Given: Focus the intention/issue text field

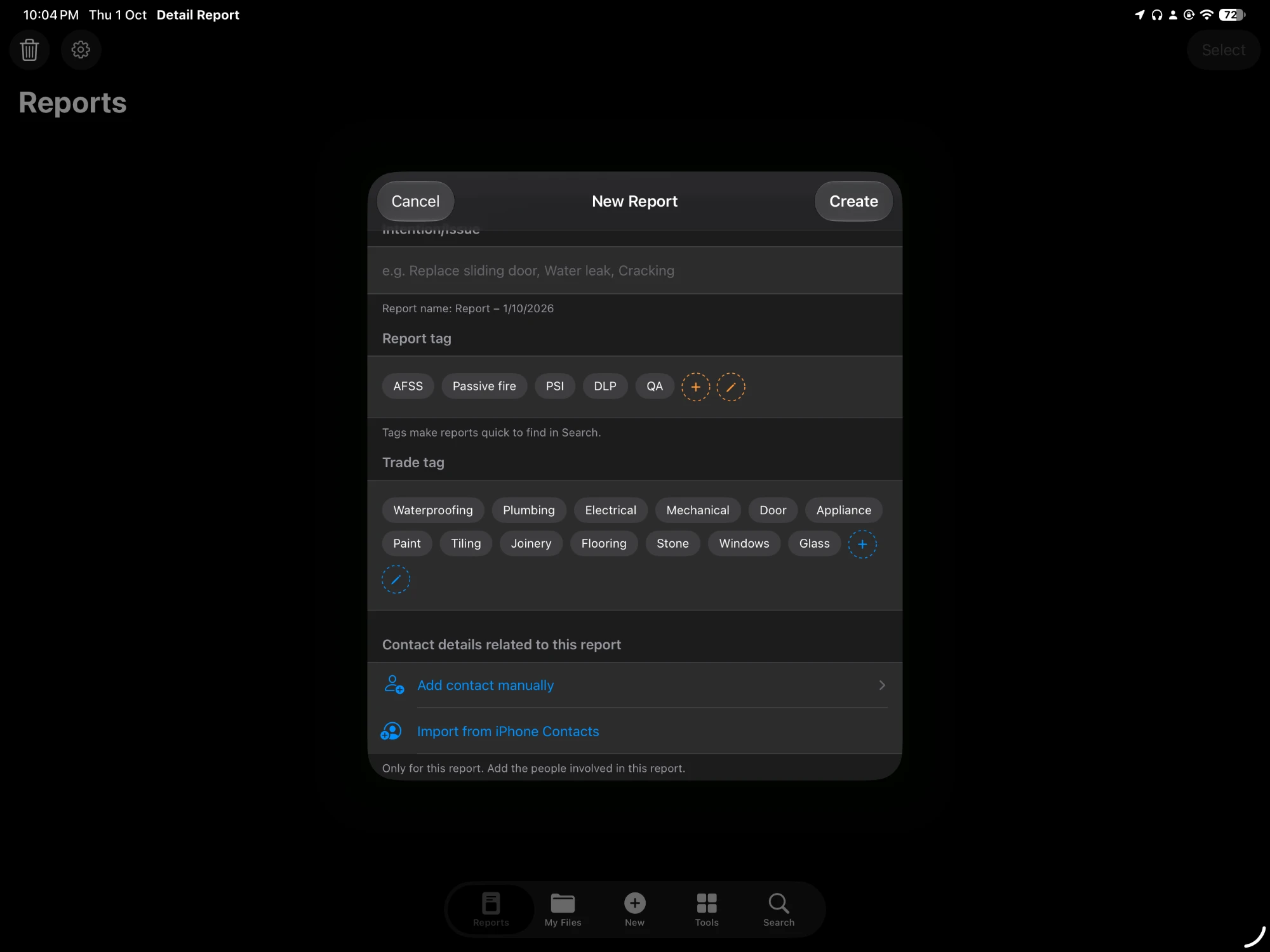Looking at the screenshot, I should (x=634, y=270).
